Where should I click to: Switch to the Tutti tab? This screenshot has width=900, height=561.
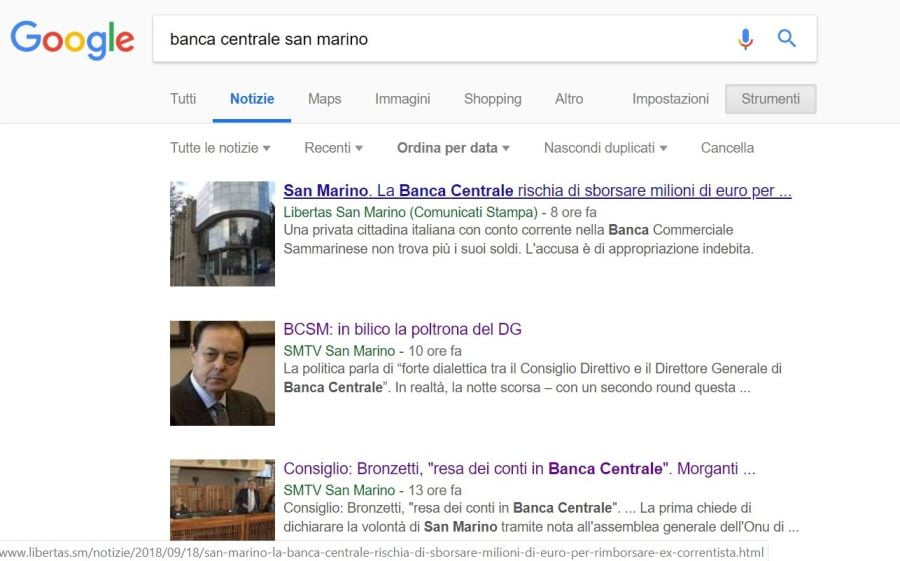(183, 99)
